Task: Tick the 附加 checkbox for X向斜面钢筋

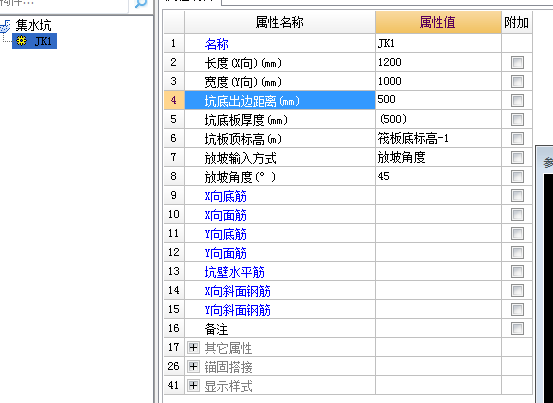Action: tap(517, 291)
